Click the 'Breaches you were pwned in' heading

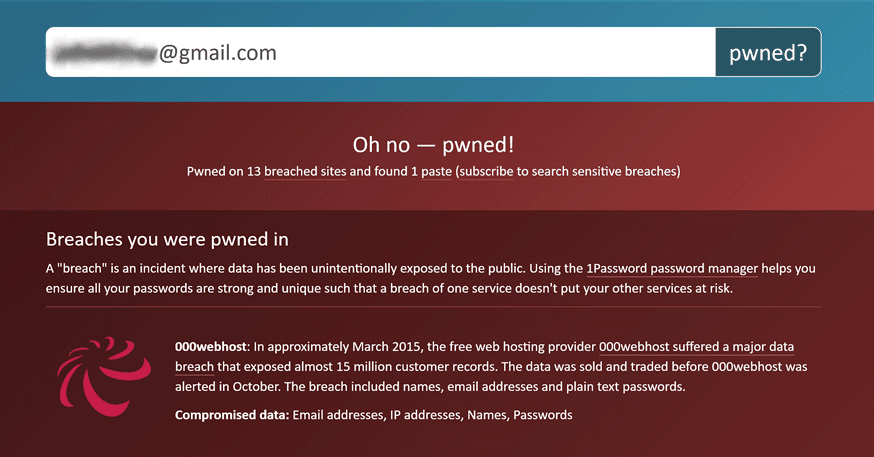click(x=167, y=239)
